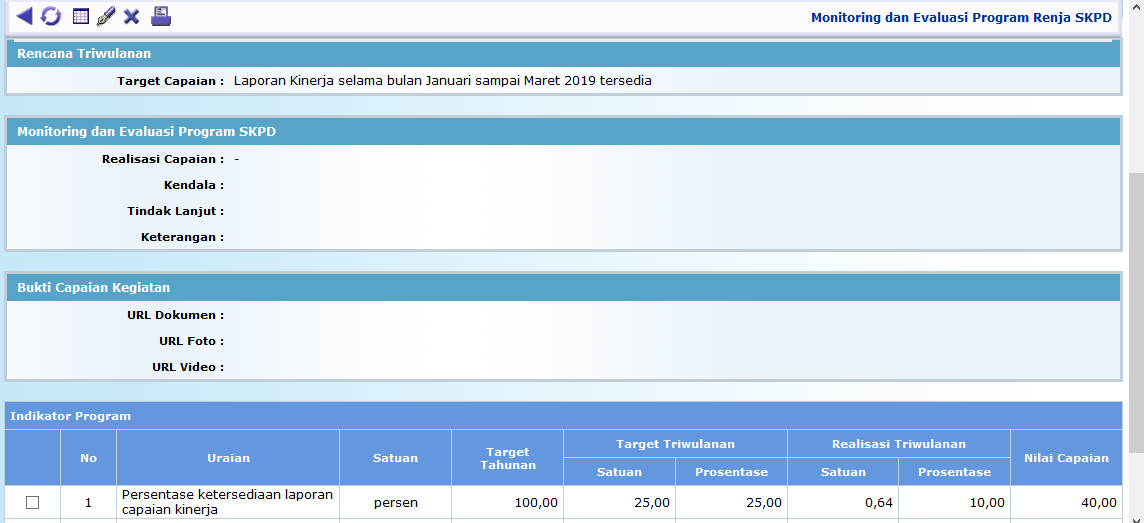The image size is (1144, 523).
Task: Select the Nilai Capaian column header
Action: click(1066, 458)
